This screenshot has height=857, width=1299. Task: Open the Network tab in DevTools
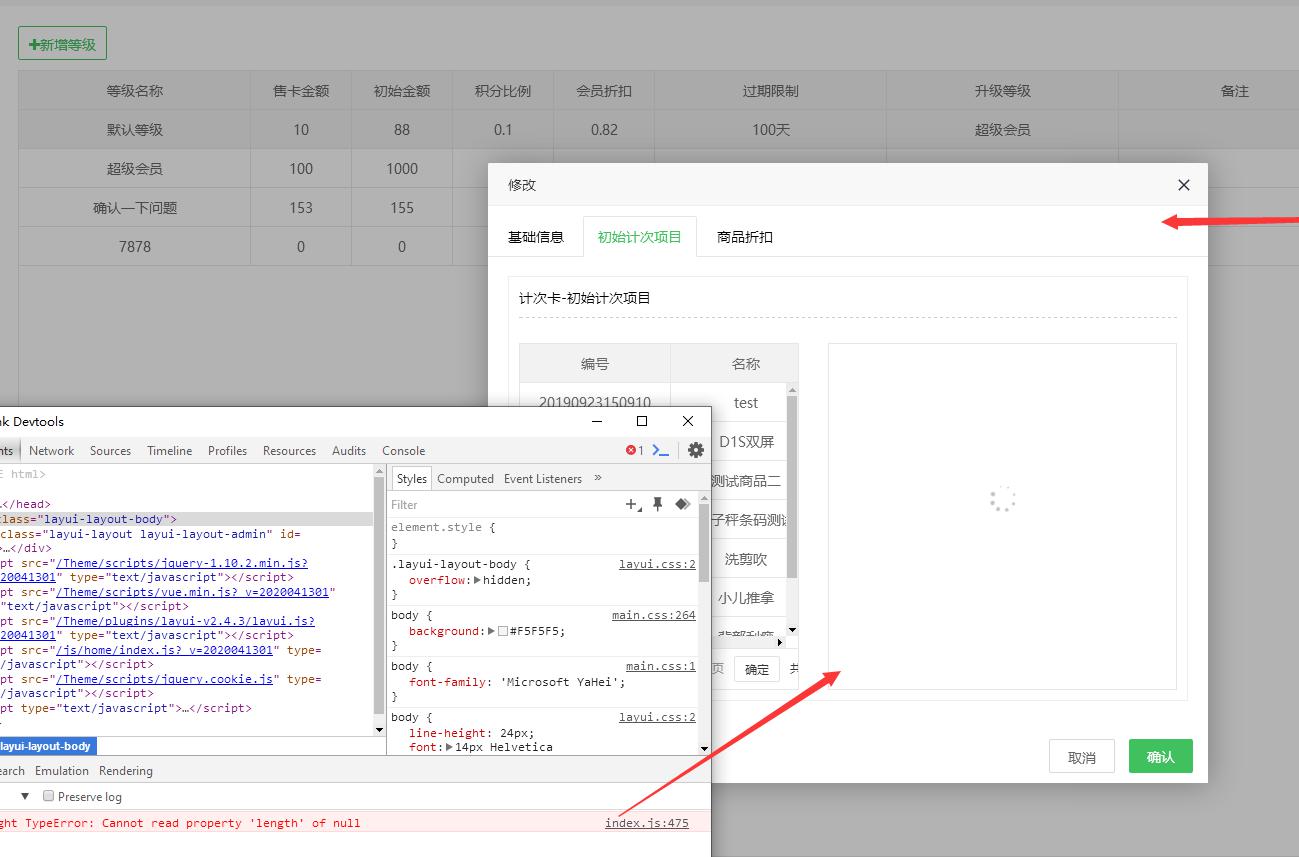pos(52,451)
